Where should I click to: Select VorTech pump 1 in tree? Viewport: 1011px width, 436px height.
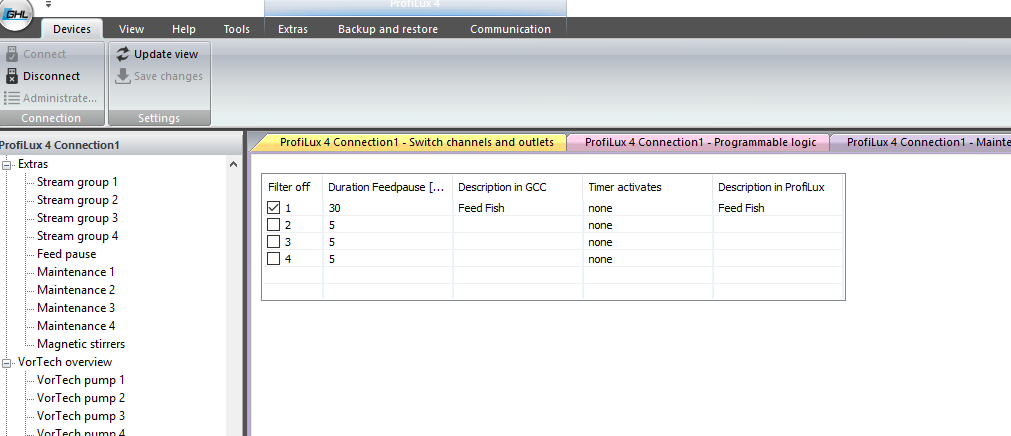(x=81, y=381)
